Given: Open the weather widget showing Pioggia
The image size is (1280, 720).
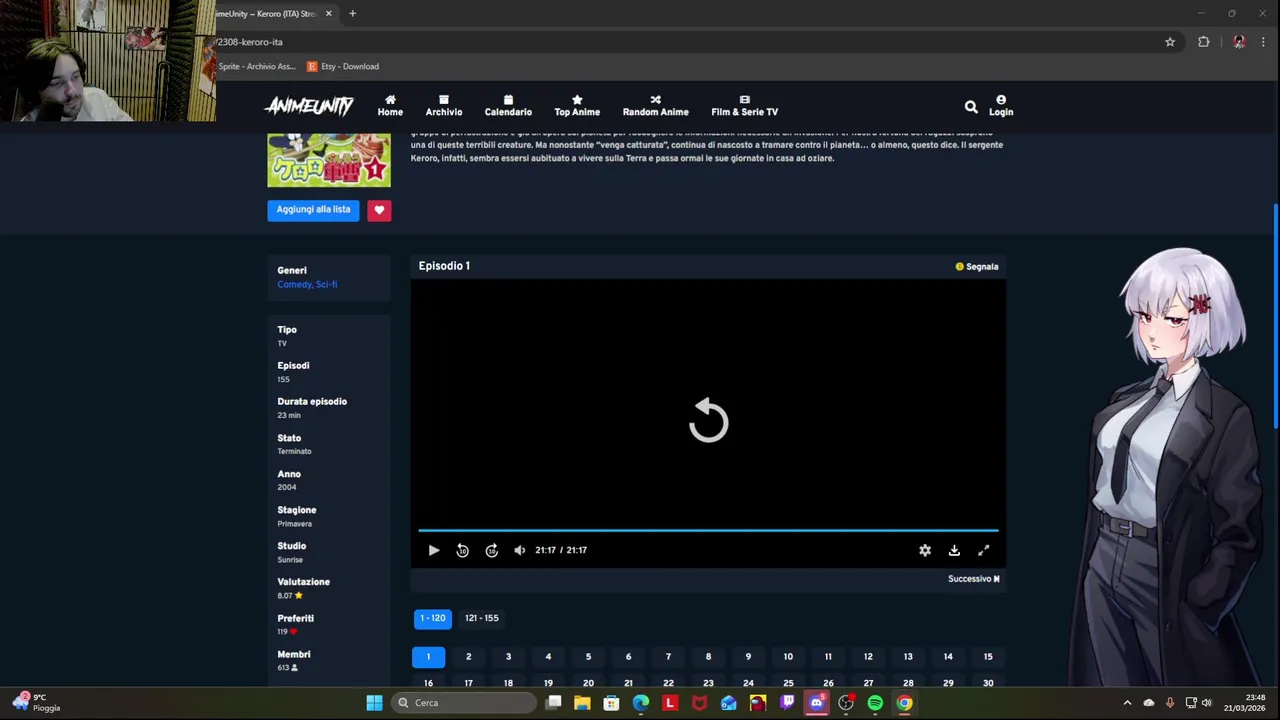Looking at the screenshot, I should click(36, 703).
